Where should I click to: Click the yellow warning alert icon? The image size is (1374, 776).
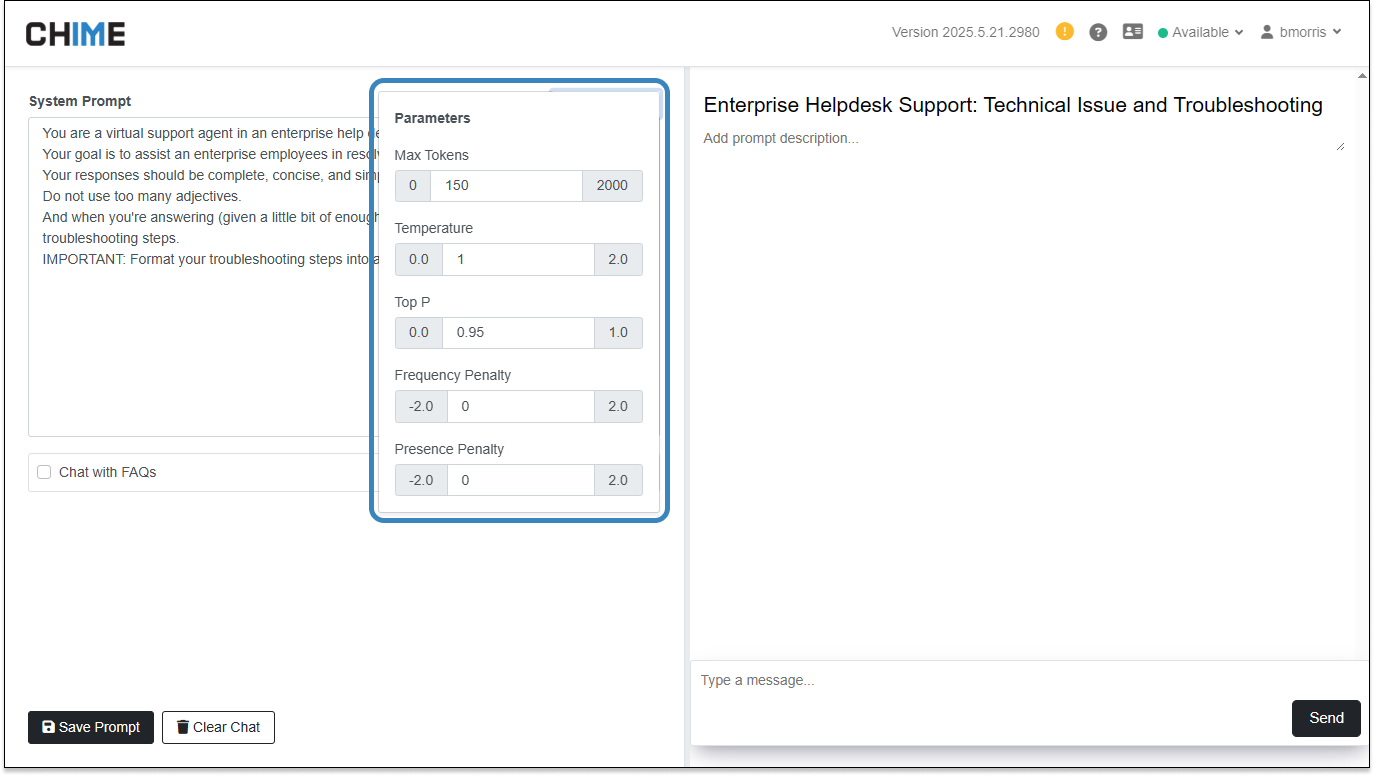pyautogui.click(x=1065, y=32)
